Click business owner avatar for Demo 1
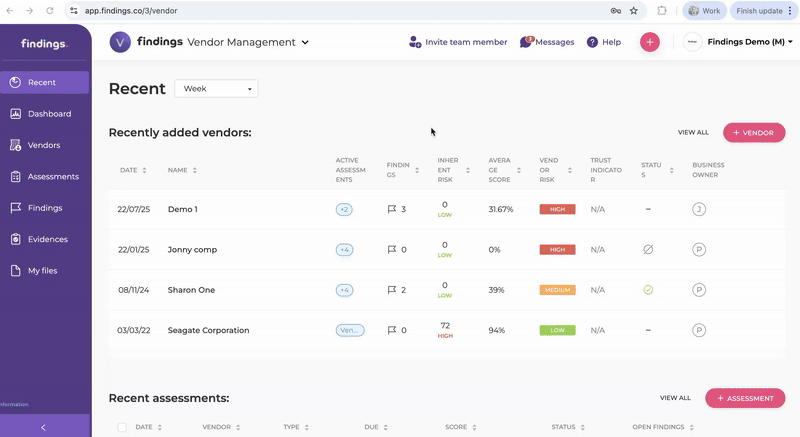 [699, 210]
